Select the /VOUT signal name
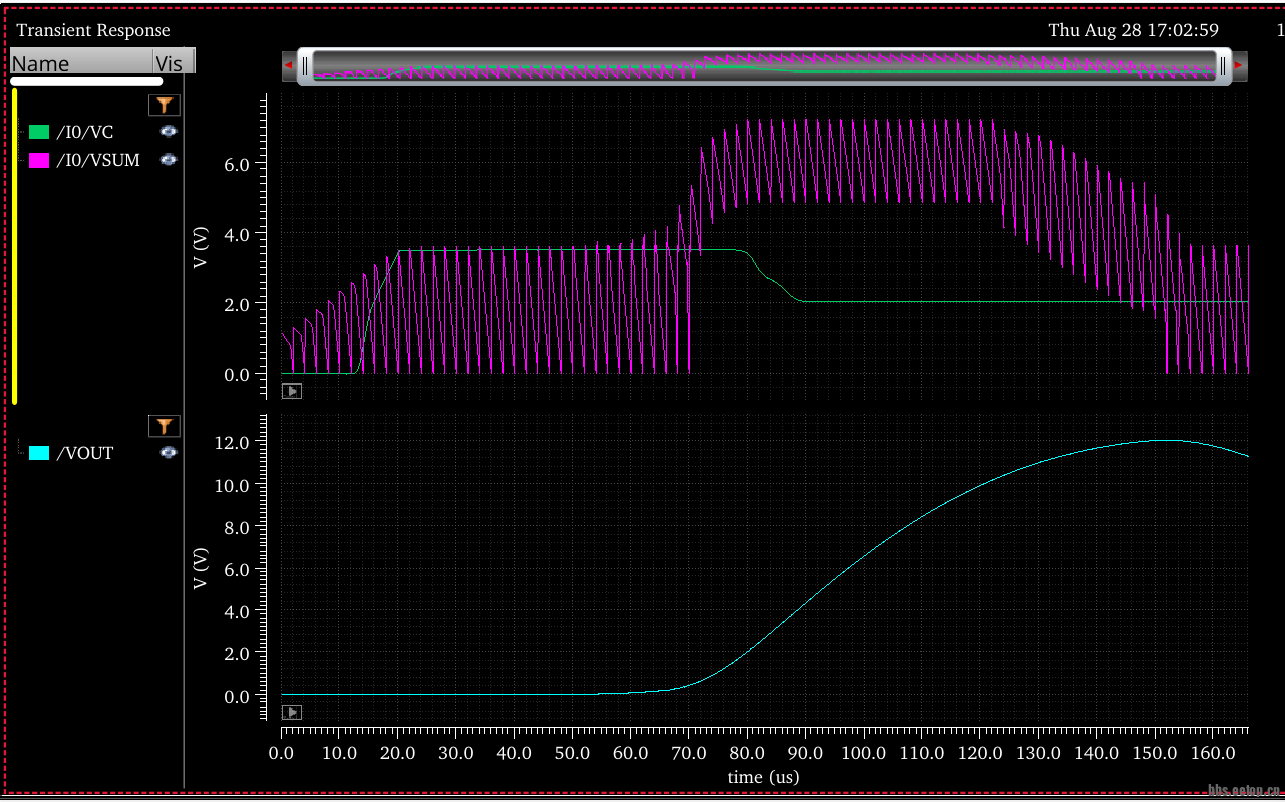 pos(85,453)
